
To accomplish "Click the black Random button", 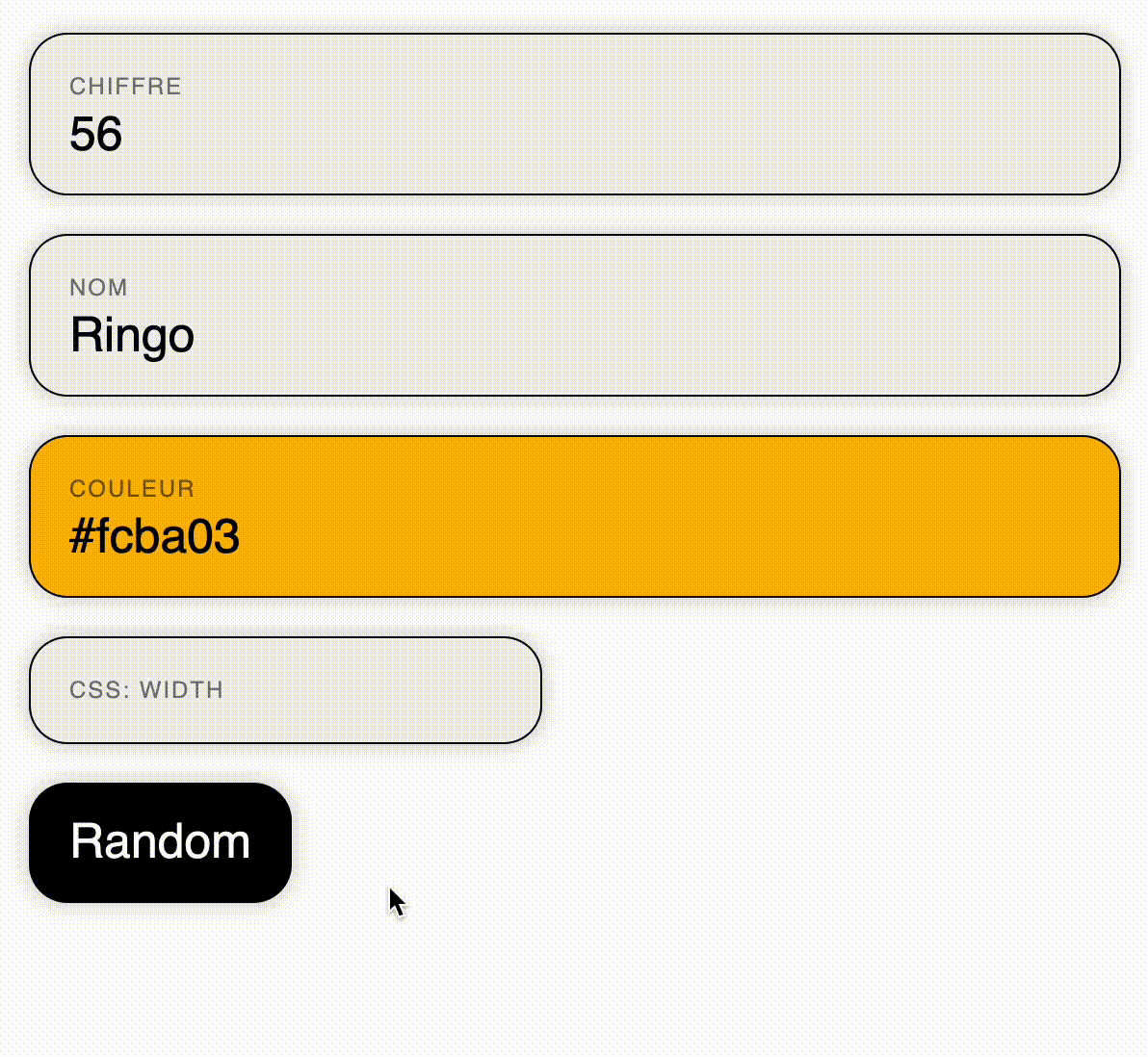I will (160, 842).
